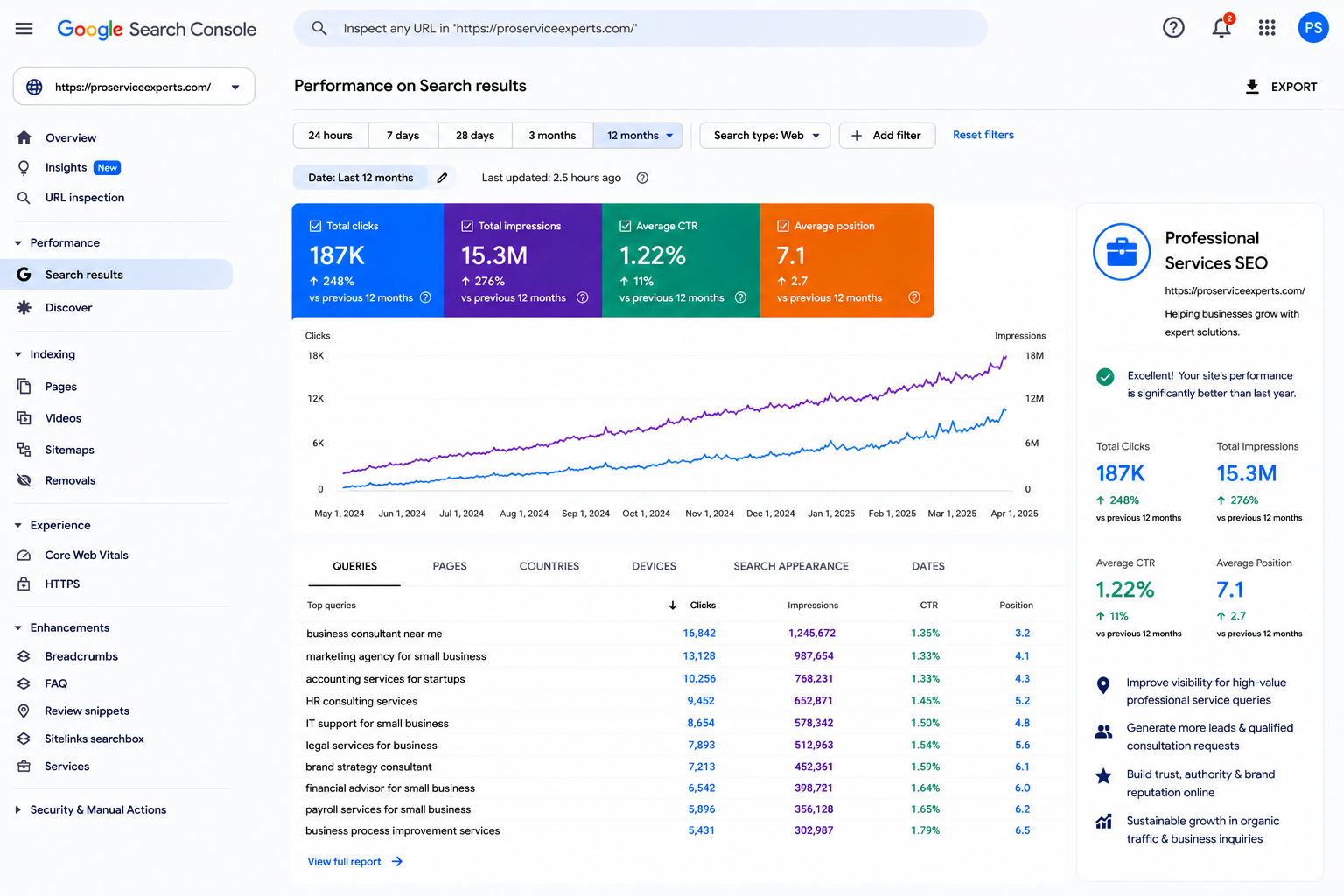1344x896 pixels.
Task: Click the 'HR consulting services' query
Action: (361, 701)
